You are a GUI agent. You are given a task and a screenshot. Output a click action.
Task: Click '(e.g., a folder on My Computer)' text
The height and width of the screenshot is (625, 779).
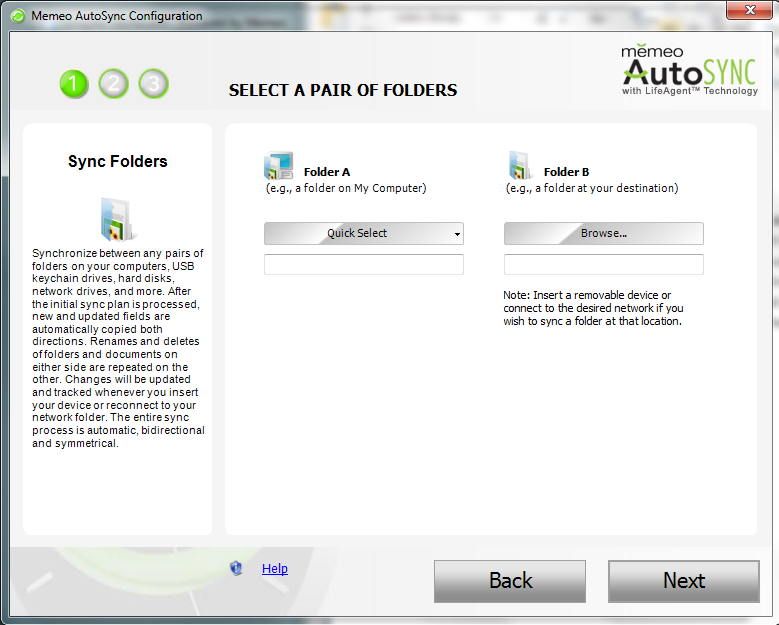(x=346, y=188)
